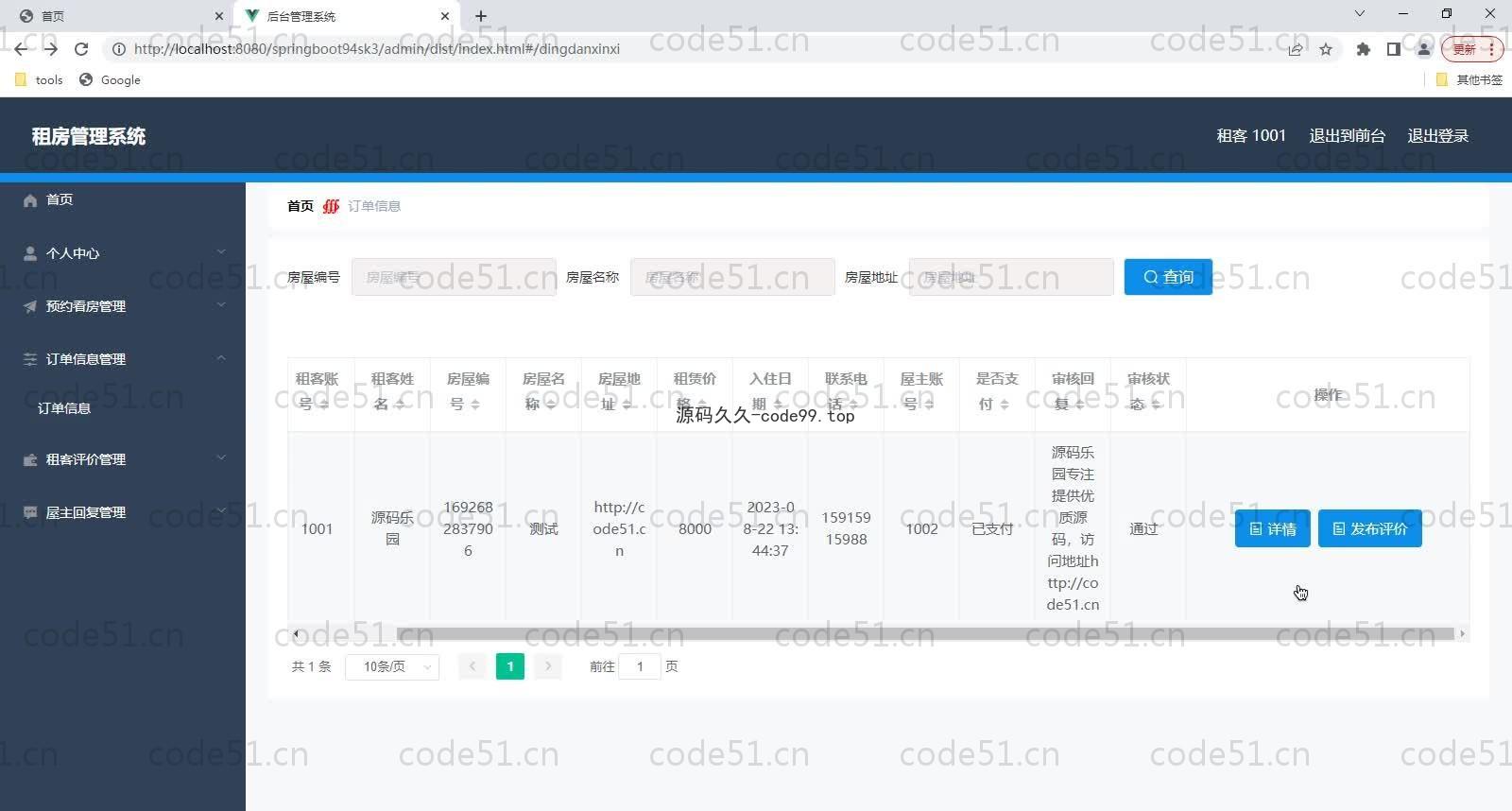Open a new browser tab with plus
The height and width of the screenshot is (811, 1512).
(481, 16)
